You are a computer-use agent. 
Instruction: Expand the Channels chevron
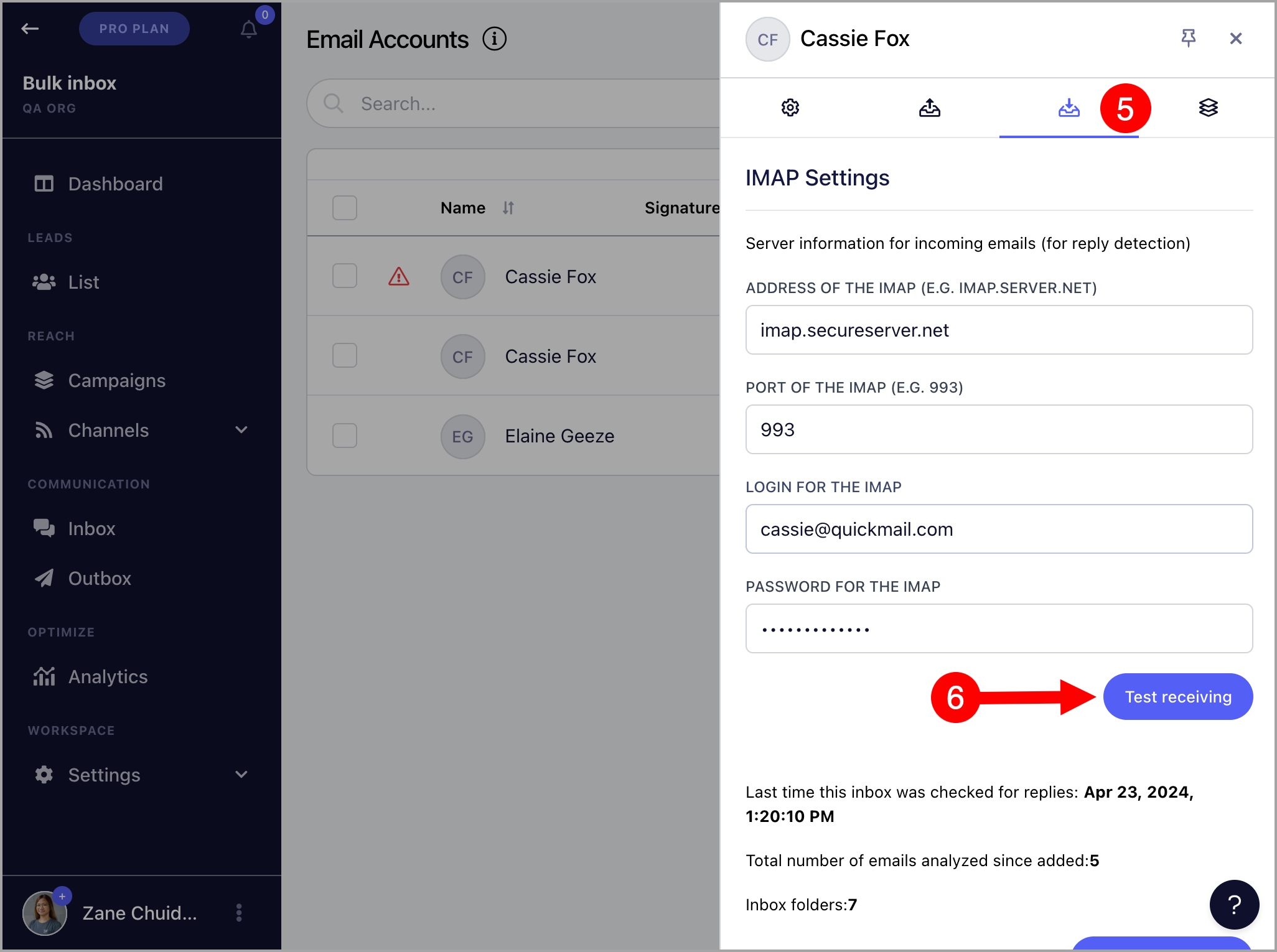(x=241, y=429)
